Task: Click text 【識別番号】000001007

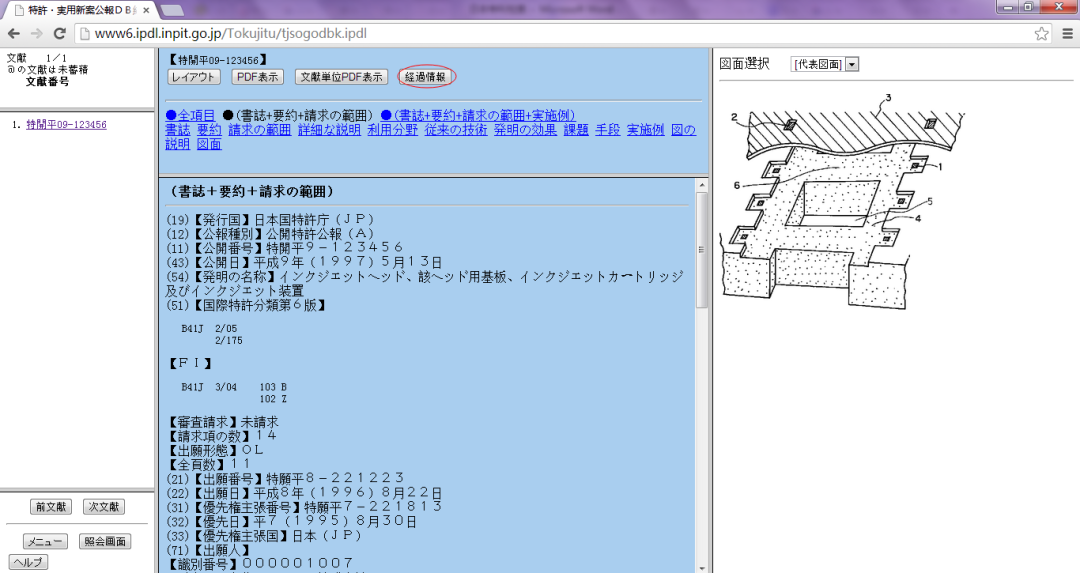Action: (260, 563)
